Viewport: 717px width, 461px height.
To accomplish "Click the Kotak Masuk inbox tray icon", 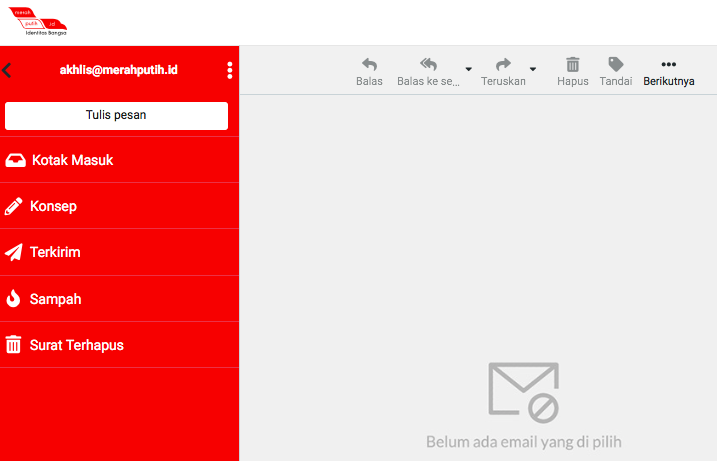I will 16,160.
